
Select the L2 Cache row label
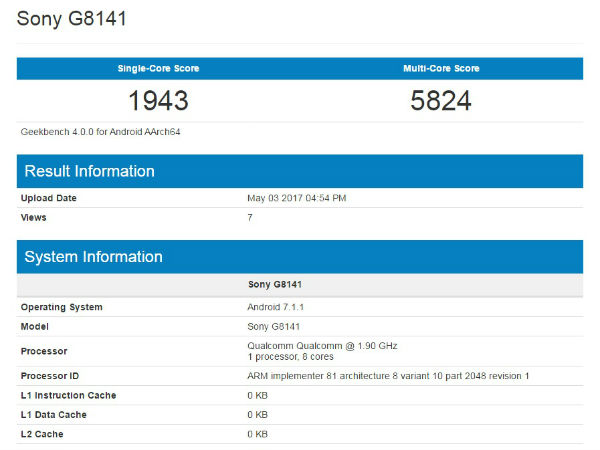[x=44, y=433]
